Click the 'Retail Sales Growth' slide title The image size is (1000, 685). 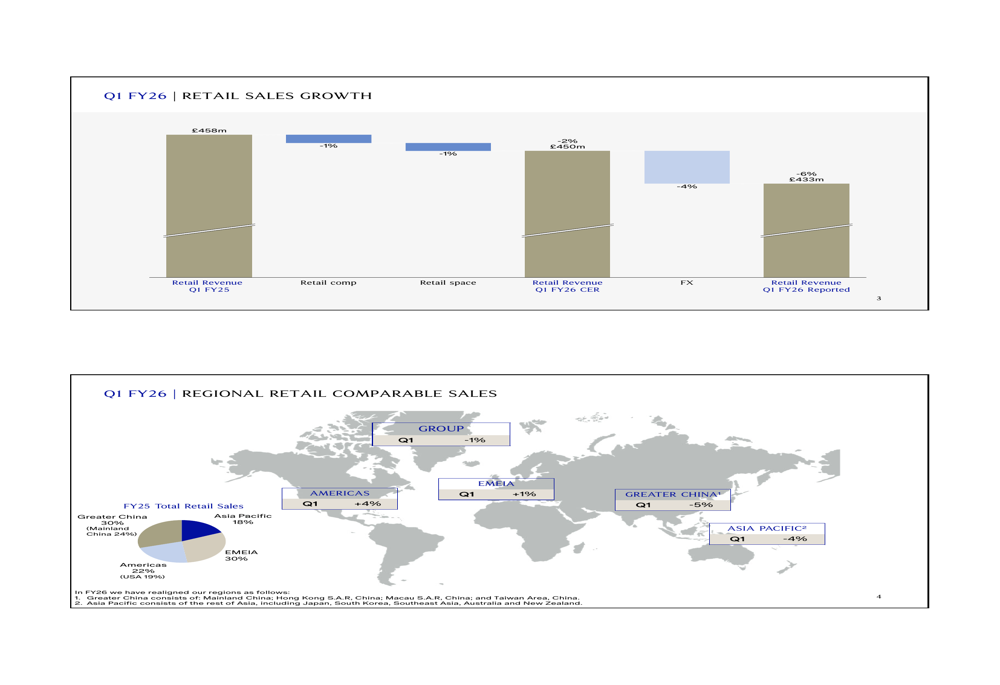pyautogui.click(x=238, y=96)
